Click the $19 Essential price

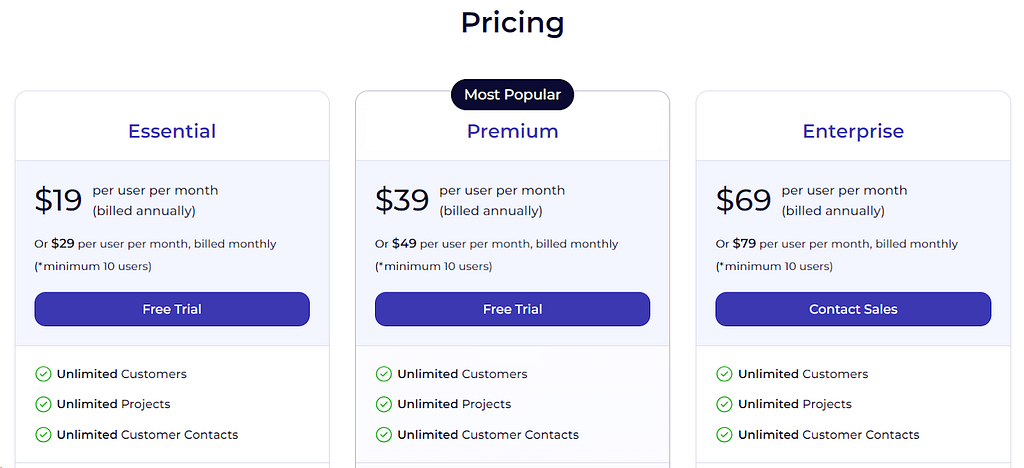[x=58, y=200]
